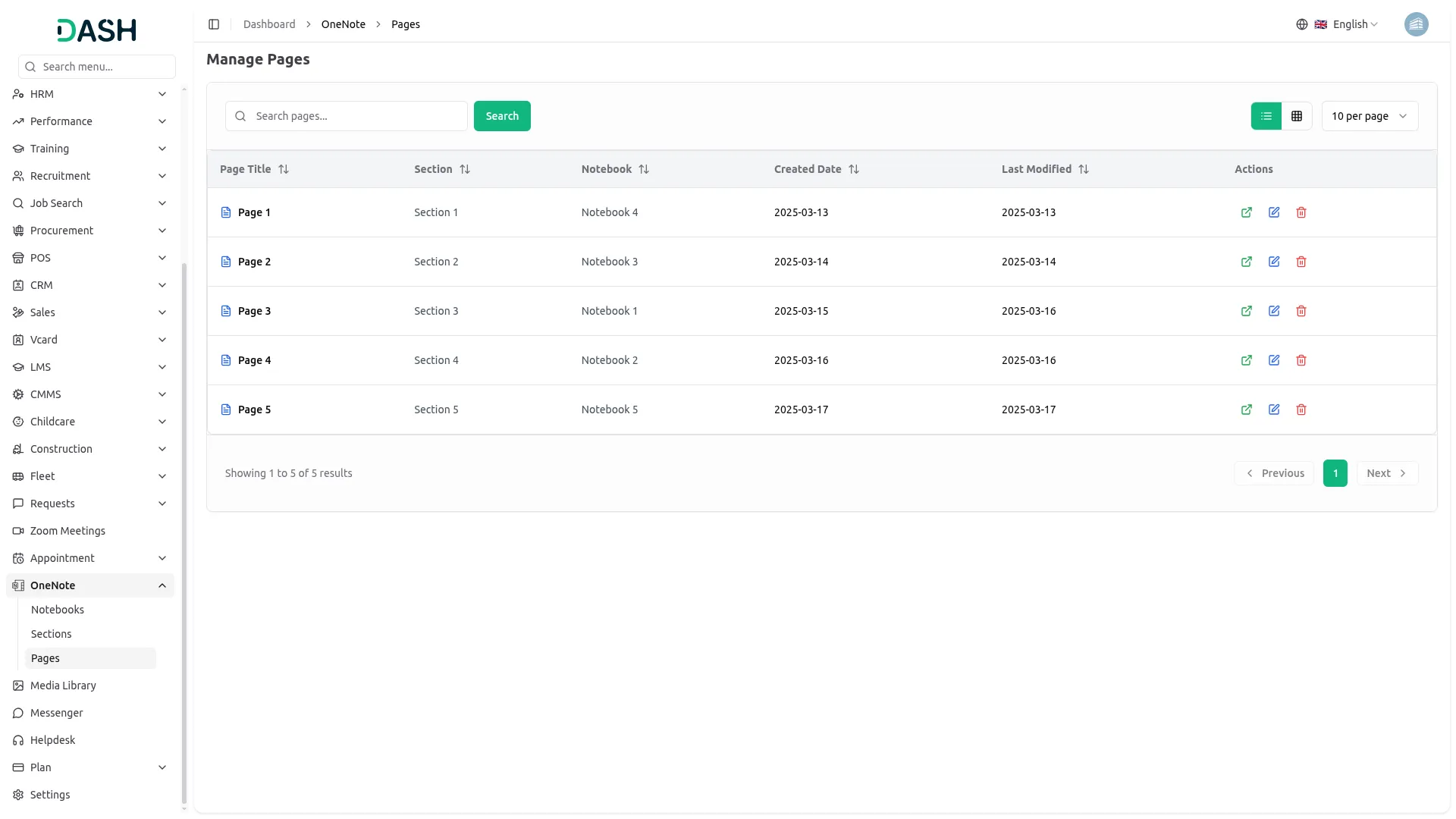
Task: Open Messenger from sidebar
Action: (x=89, y=713)
